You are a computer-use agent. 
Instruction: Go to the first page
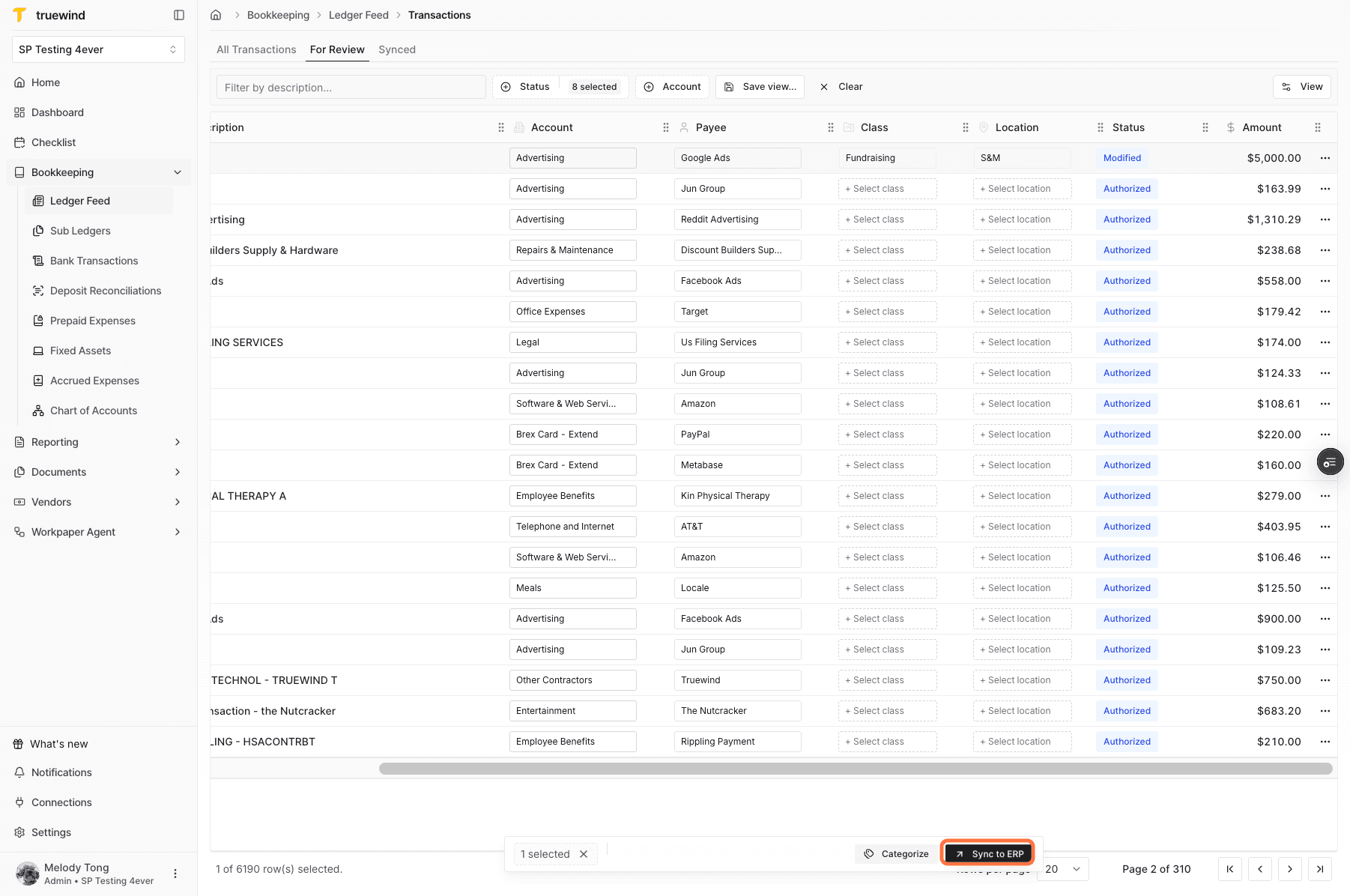click(x=1230, y=869)
